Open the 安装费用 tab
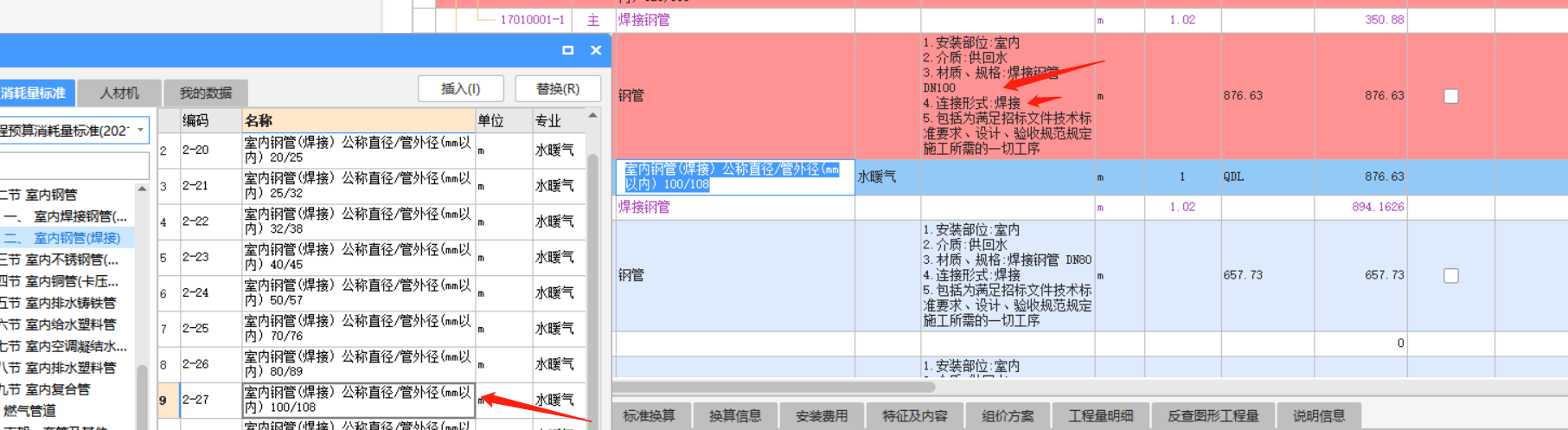 coord(822,416)
